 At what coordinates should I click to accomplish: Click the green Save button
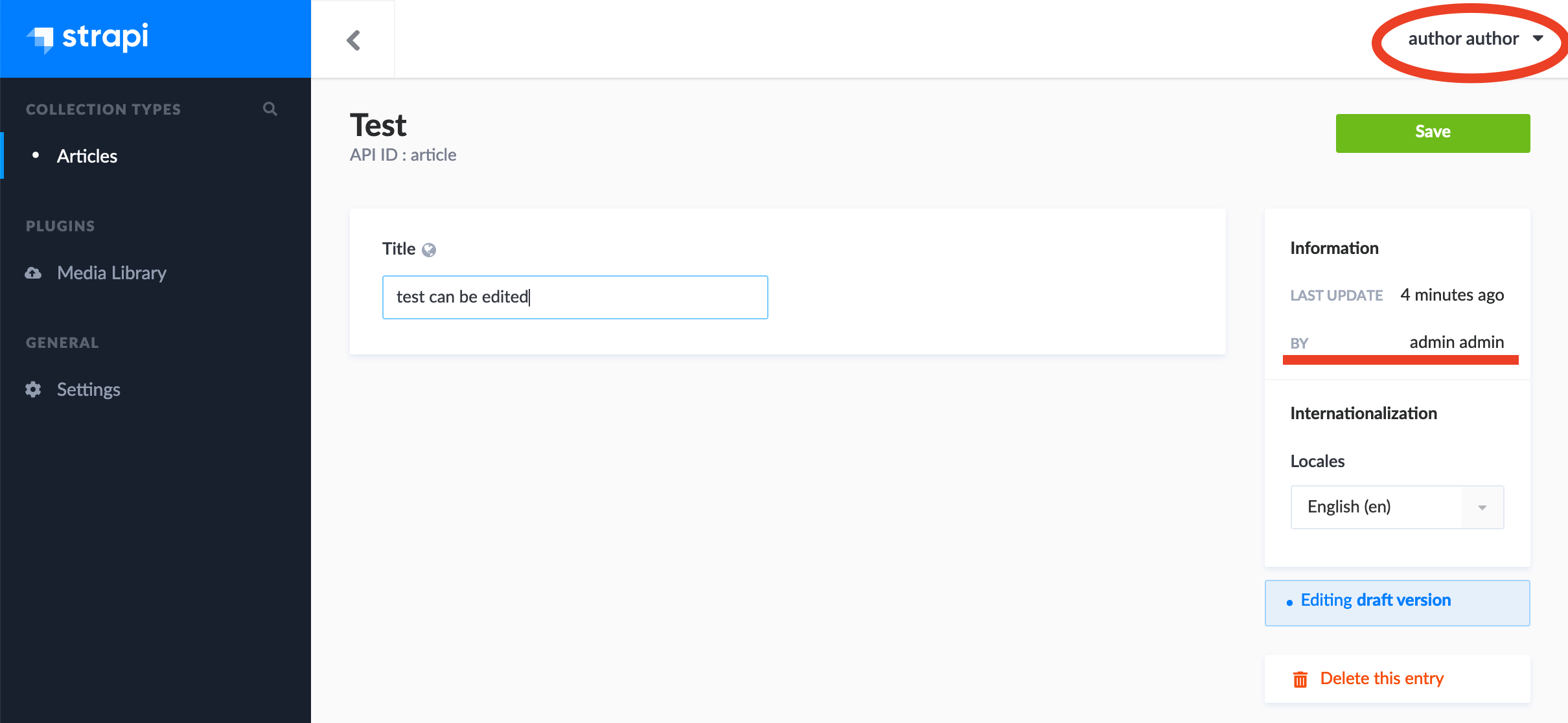point(1433,132)
